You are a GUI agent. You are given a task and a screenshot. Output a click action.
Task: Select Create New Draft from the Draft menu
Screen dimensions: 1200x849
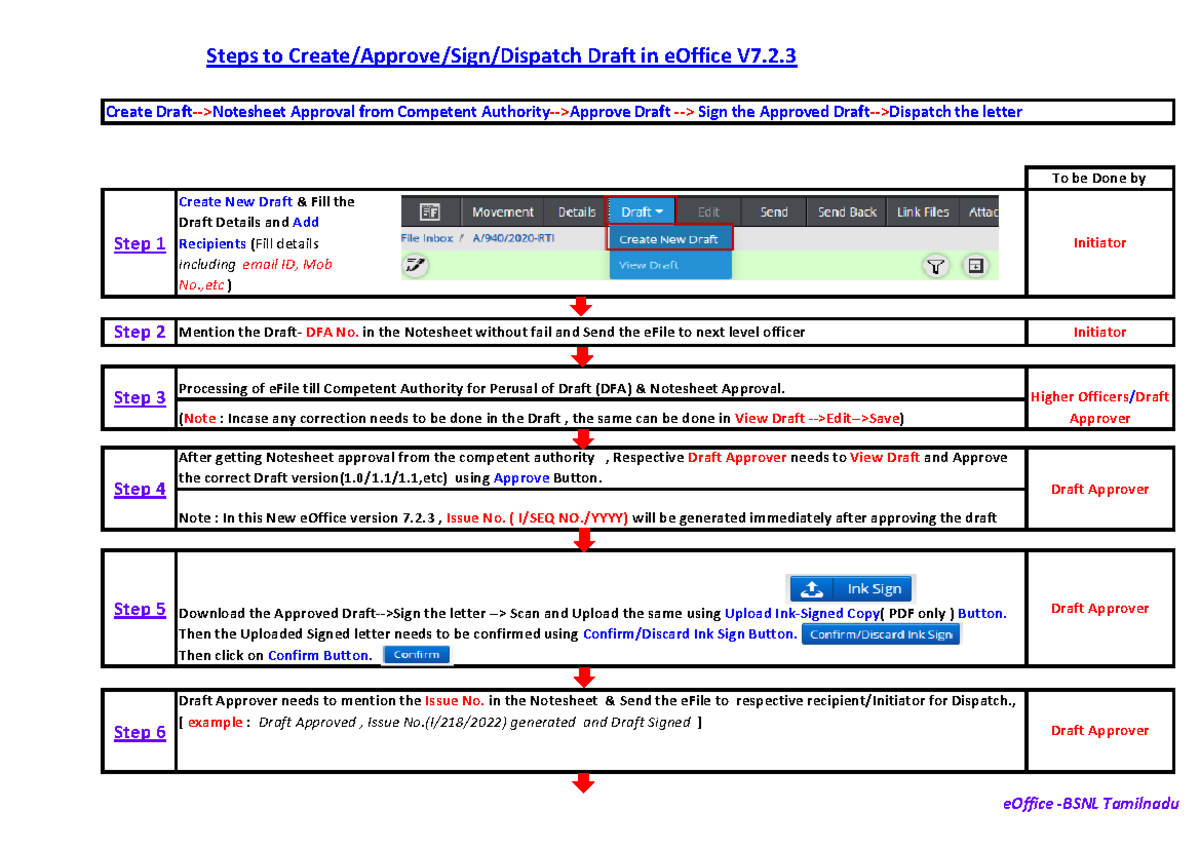tap(670, 238)
